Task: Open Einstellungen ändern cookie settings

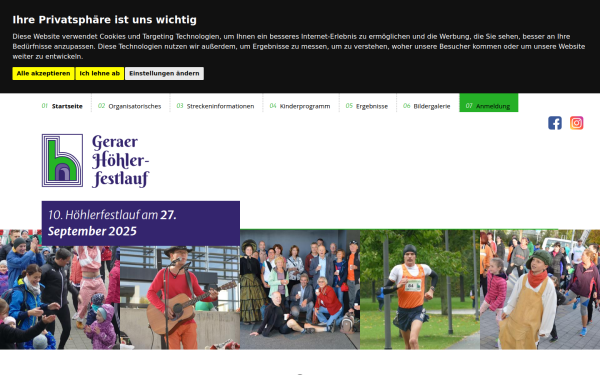Action: (164, 73)
